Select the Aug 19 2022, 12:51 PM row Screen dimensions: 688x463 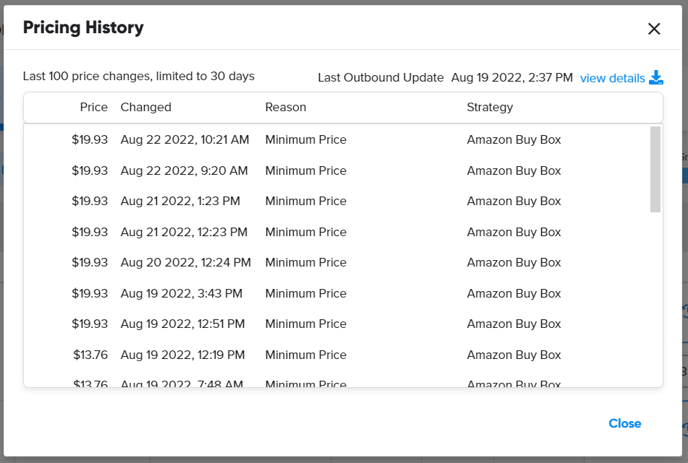pos(182,324)
